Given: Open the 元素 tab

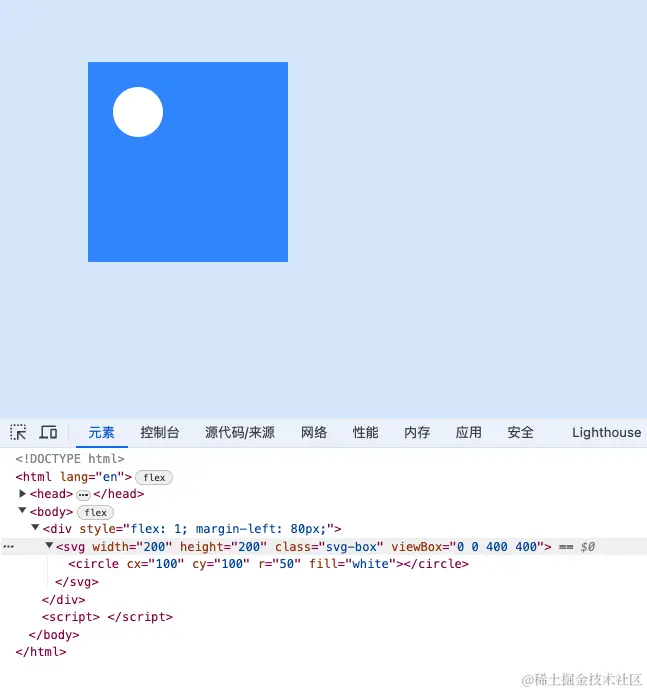Looking at the screenshot, I should 102,432.
